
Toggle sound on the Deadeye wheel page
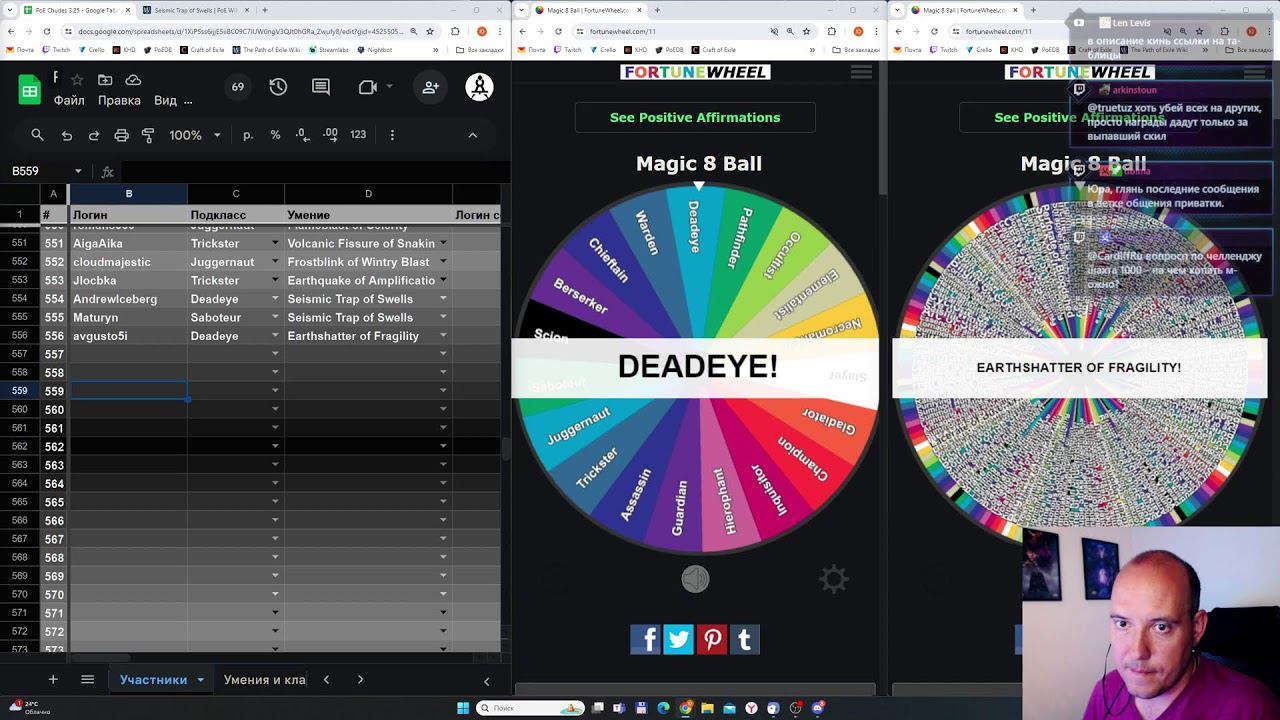click(695, 579)
